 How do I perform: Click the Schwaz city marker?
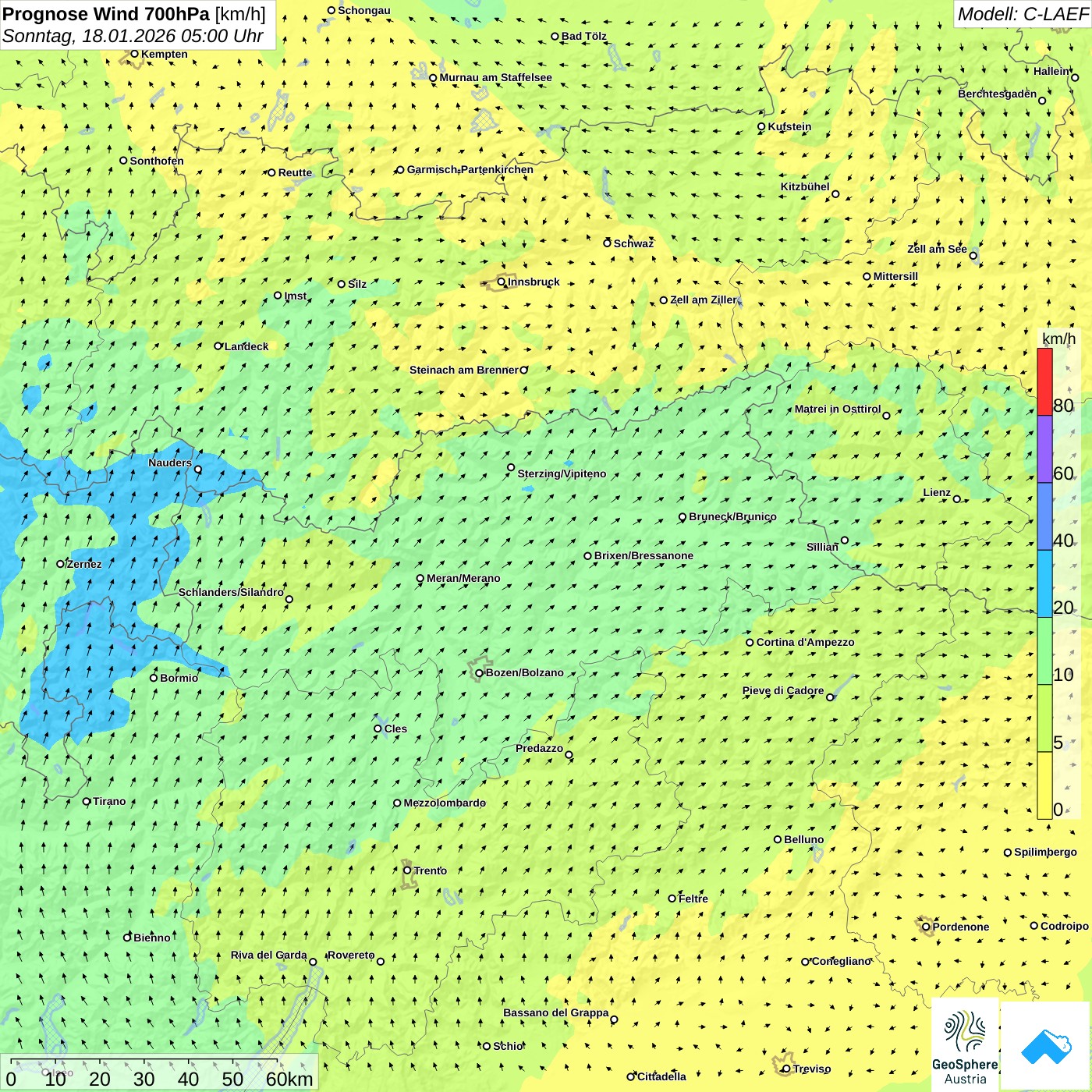click(x=607, y=243)
